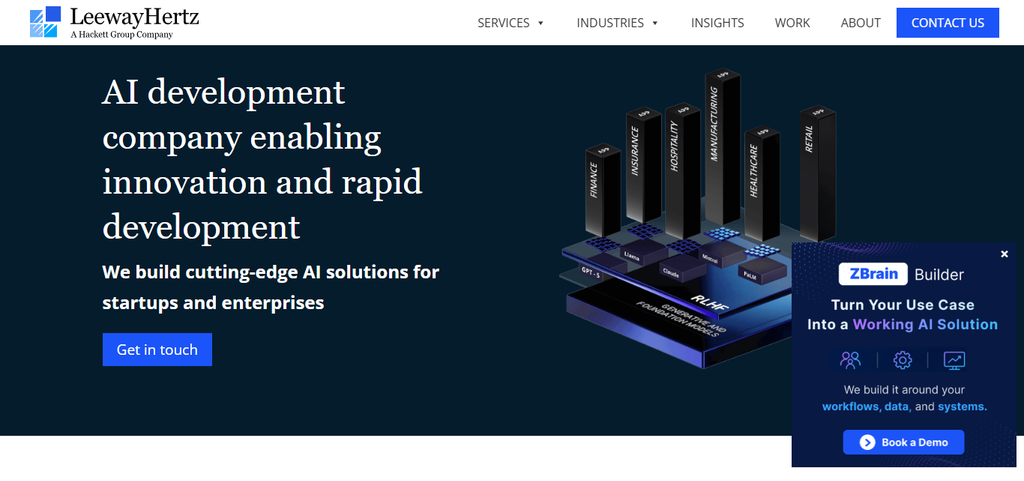Click the ZBrain logo badge
Image resolution: width=1024 pixels, height=481 pixels.
tap(873, 274)
